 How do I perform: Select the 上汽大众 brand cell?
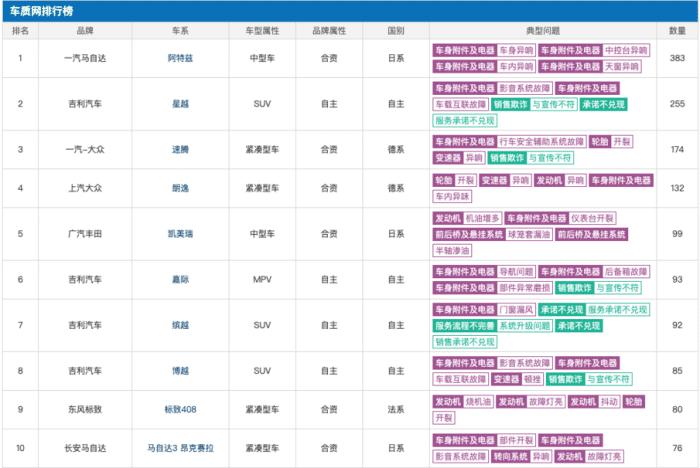pos(85,188)
